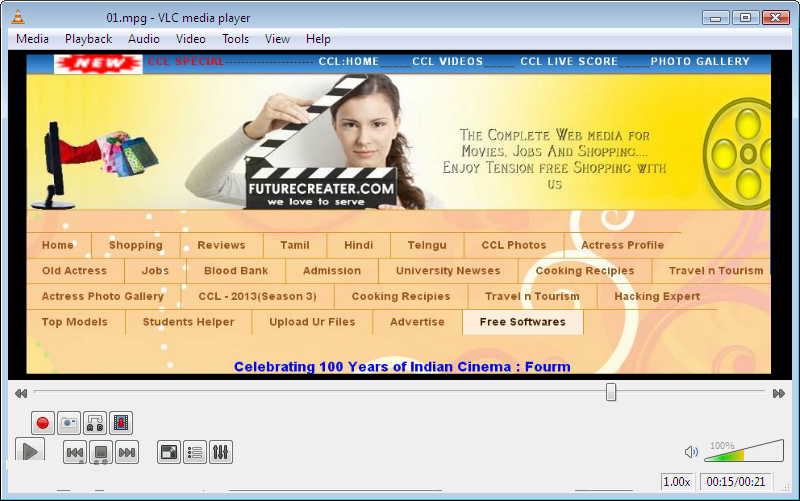800x501 pixels.
Task: Click CCL:HOME in video header
Action: 348,62
